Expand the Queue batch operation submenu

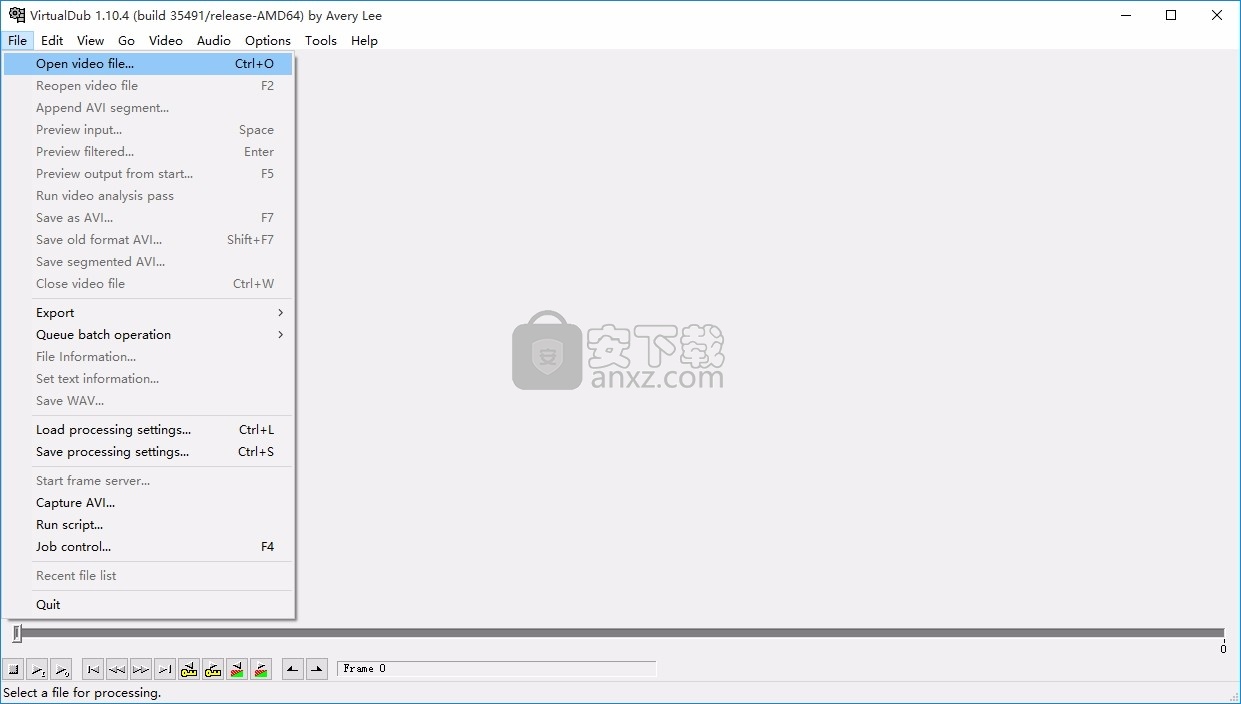(148, 335)
